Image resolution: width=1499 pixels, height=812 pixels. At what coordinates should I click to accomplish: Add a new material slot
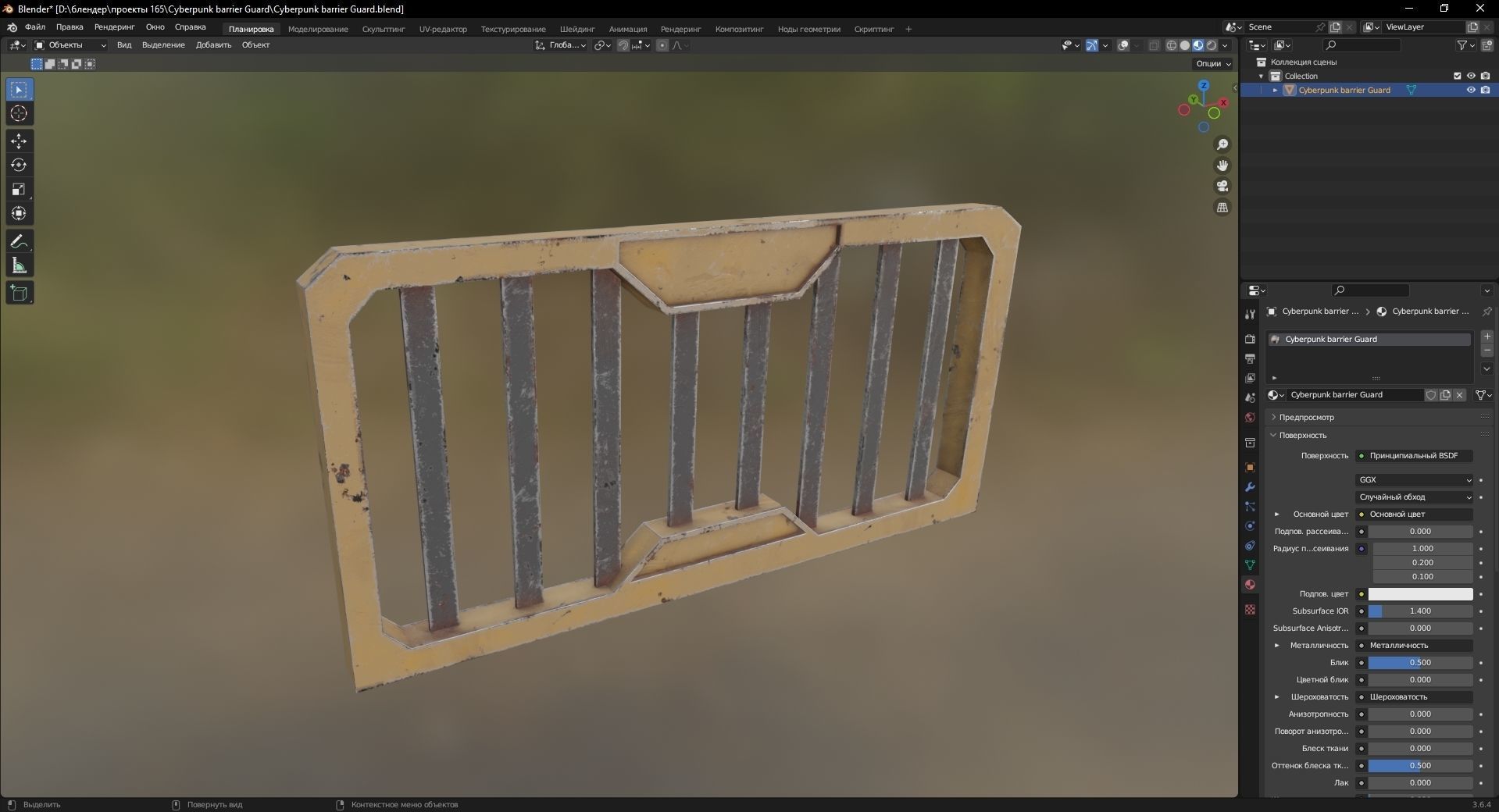(1487, 337)
